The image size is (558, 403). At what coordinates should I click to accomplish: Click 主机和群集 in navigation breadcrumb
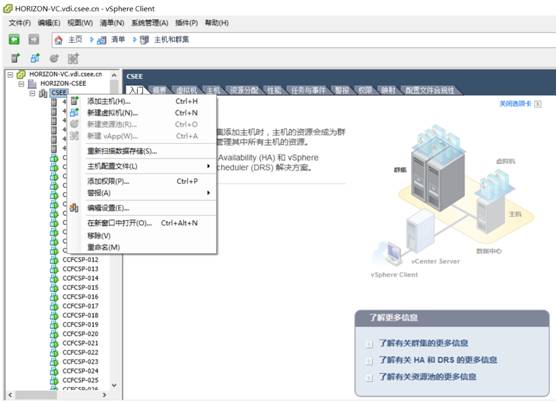171,40
